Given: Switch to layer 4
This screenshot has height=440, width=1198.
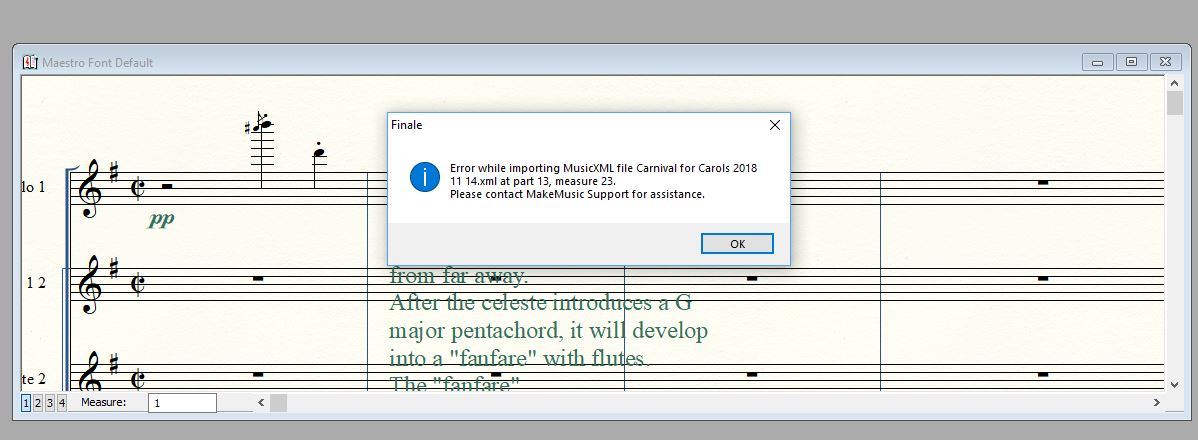Looking at the screenshot, I should coord(62,403).
